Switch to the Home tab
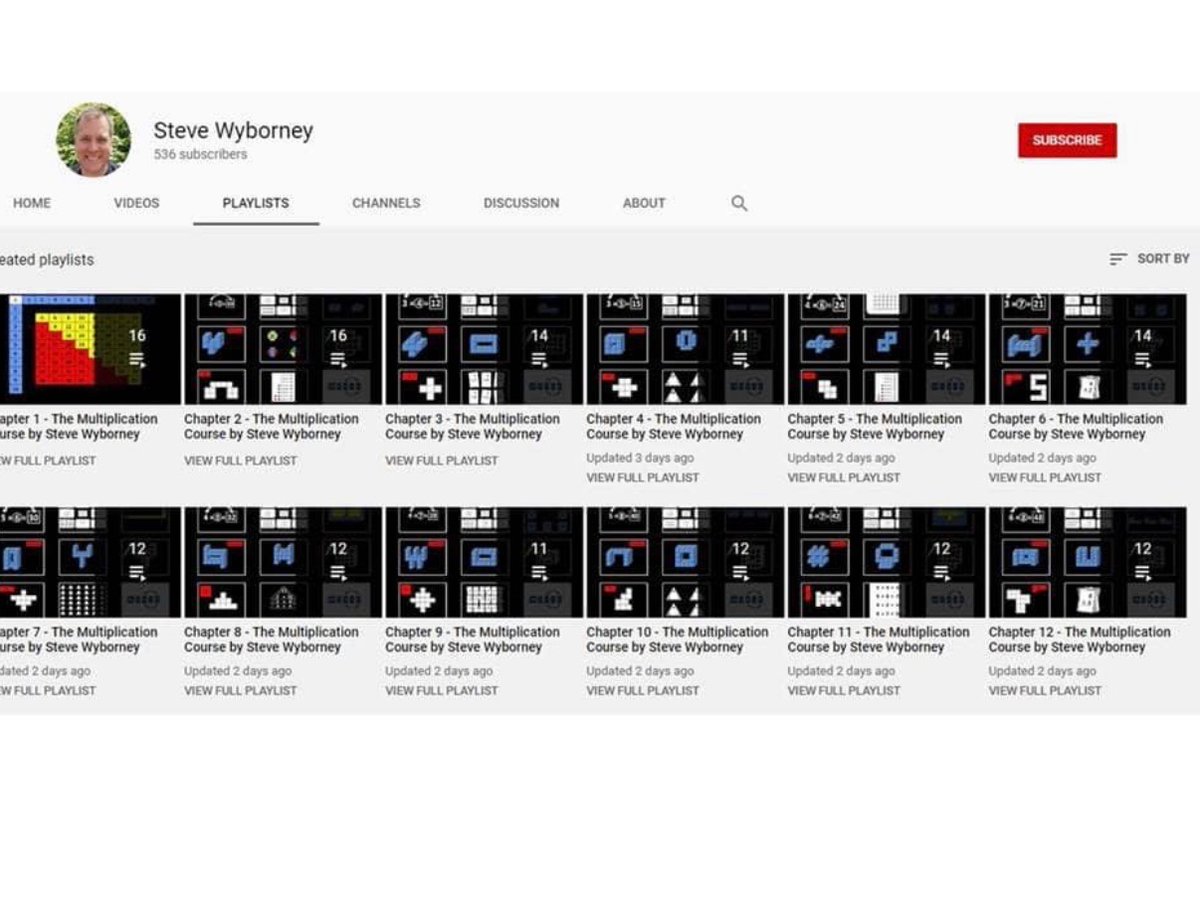The width and height of the screenshot is (1200, 919). coord(32,203)
